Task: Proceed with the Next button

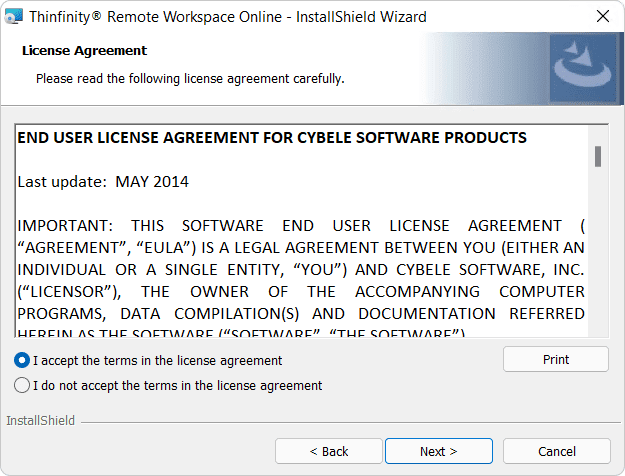Action: (x=438, y=451)
